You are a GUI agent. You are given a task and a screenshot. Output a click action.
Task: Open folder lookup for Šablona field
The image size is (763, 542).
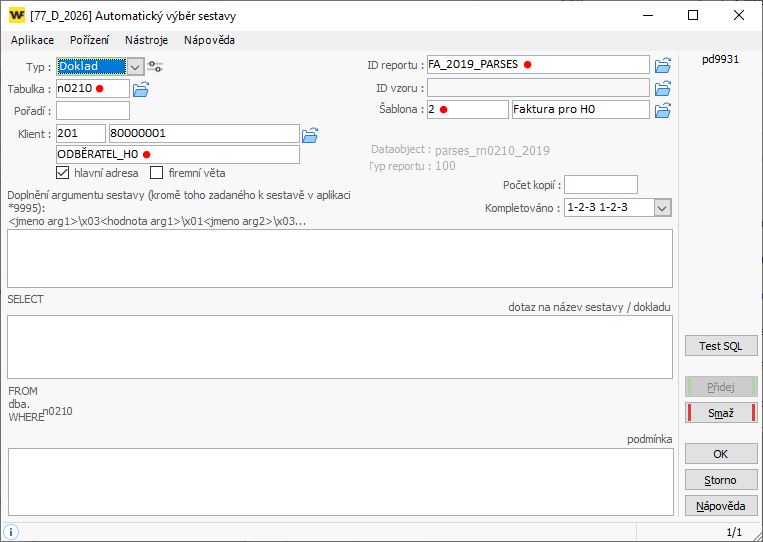coord(662,110)
